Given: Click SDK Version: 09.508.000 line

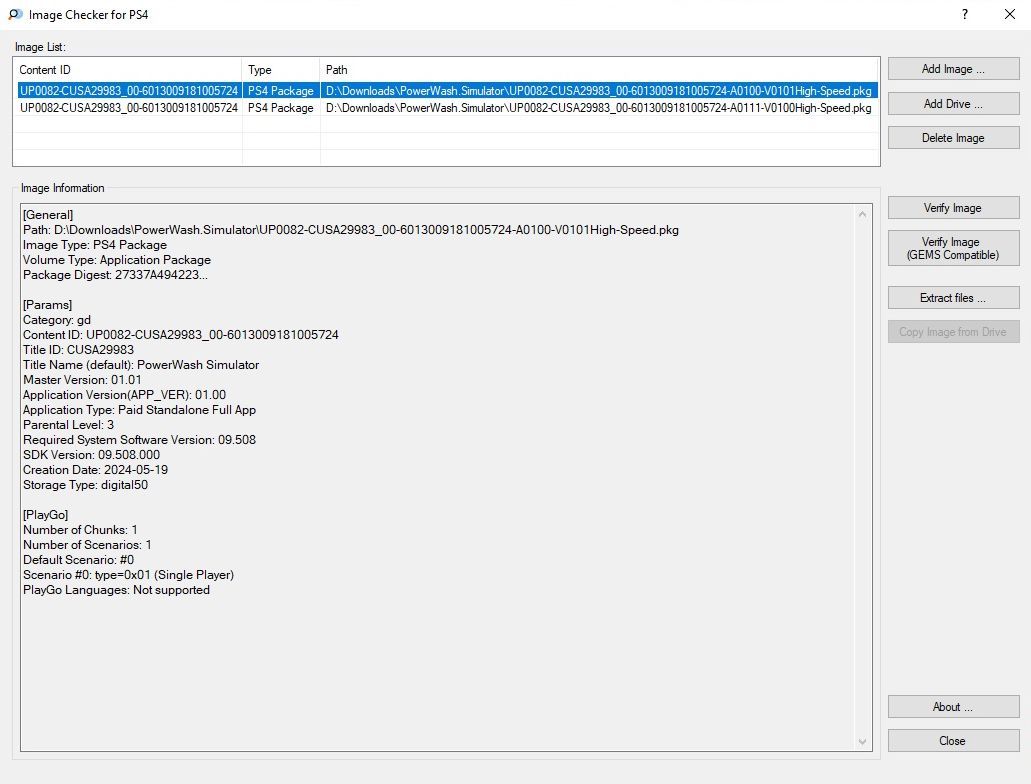Looking at the screenshot, I should pos(91,455).
